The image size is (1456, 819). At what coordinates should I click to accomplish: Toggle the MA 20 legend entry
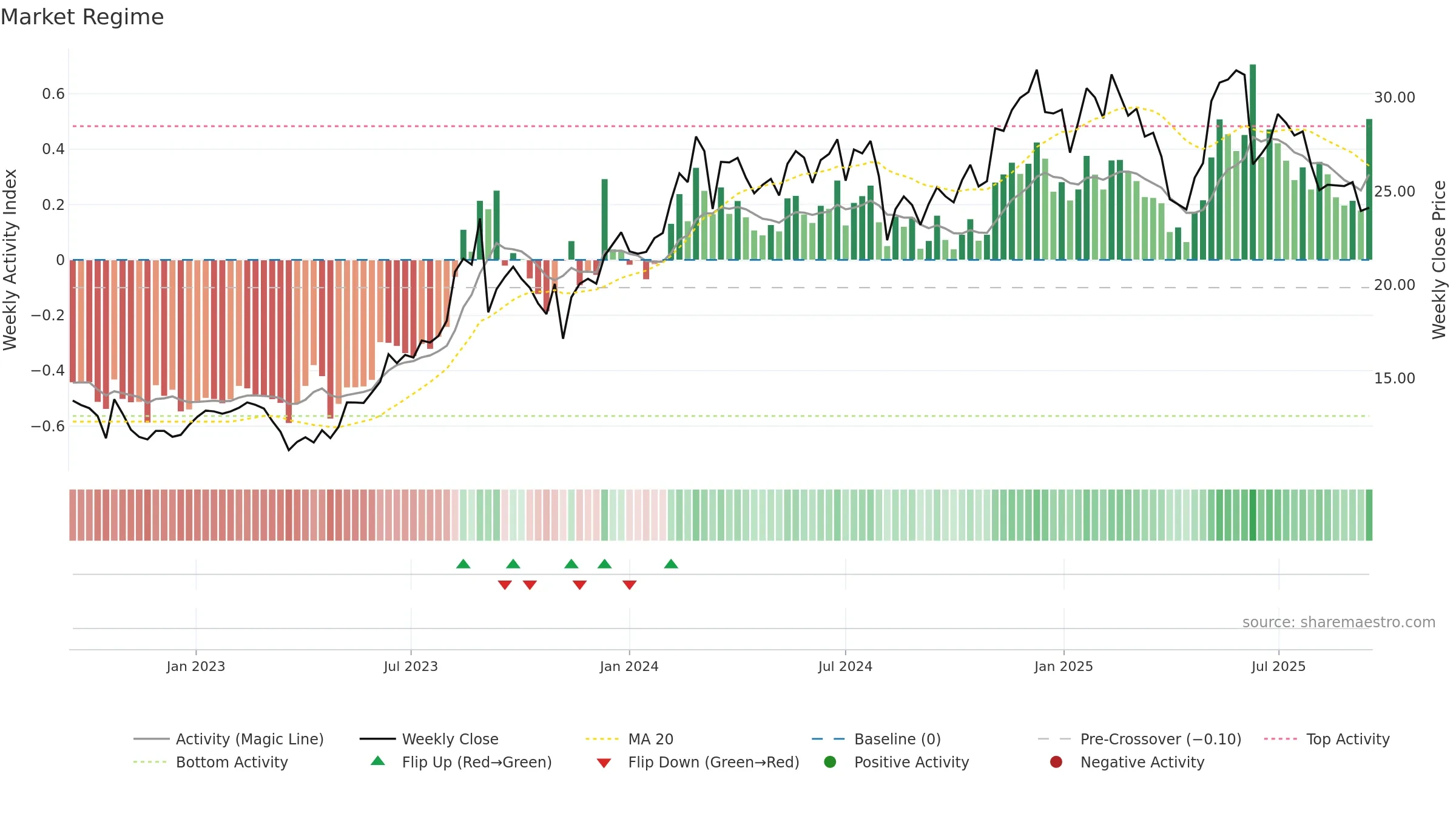(629, 739)
